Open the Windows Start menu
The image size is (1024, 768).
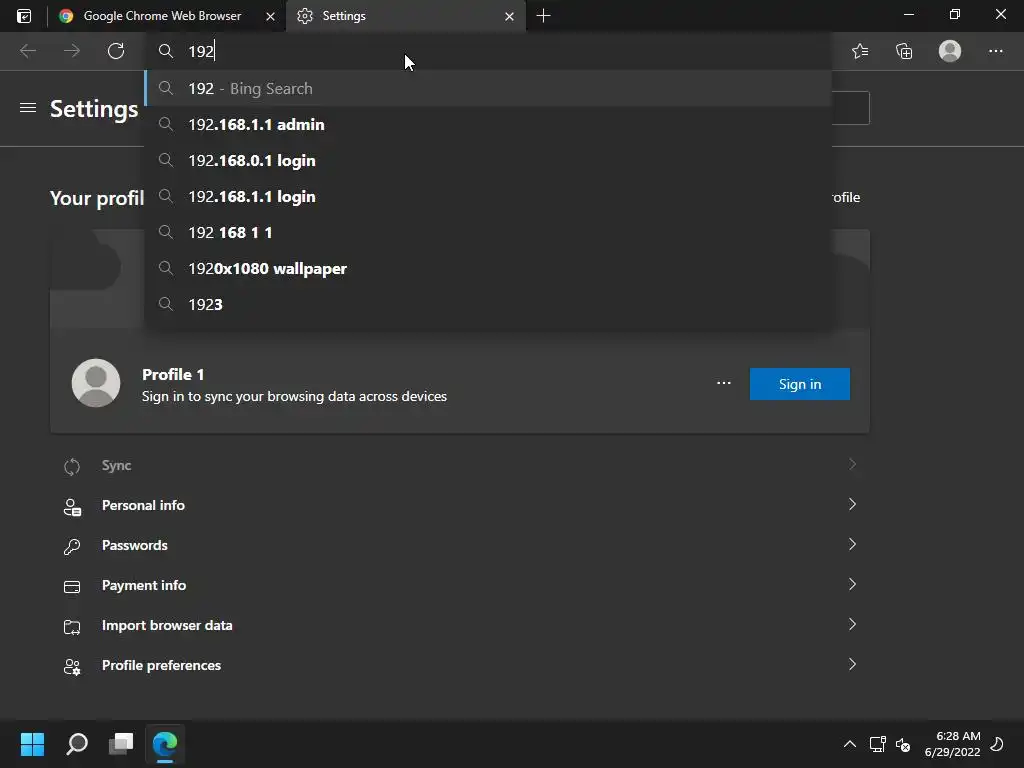(x=32, y=744)
